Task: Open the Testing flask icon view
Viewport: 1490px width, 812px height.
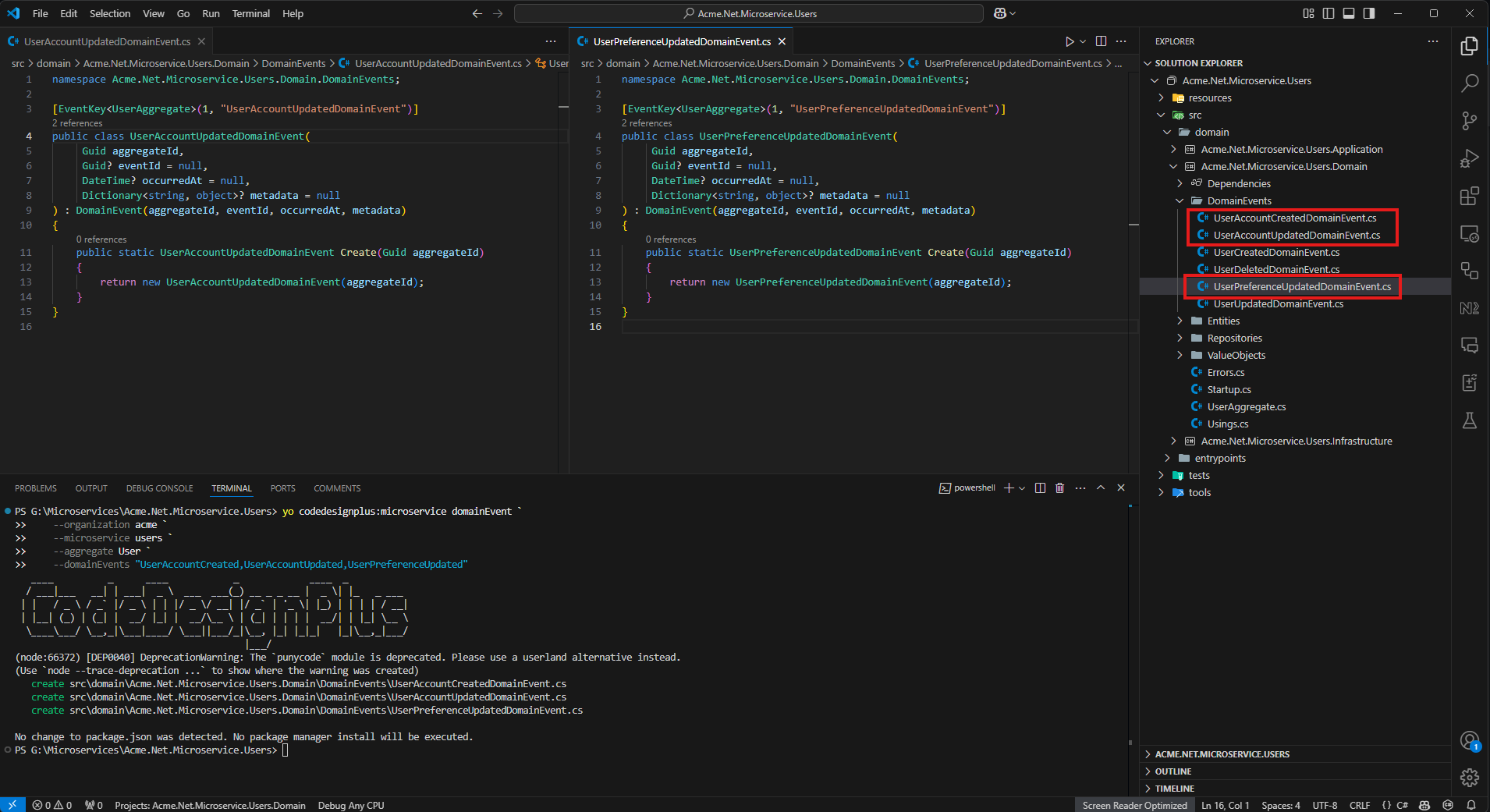Action: click(1470, 420)
